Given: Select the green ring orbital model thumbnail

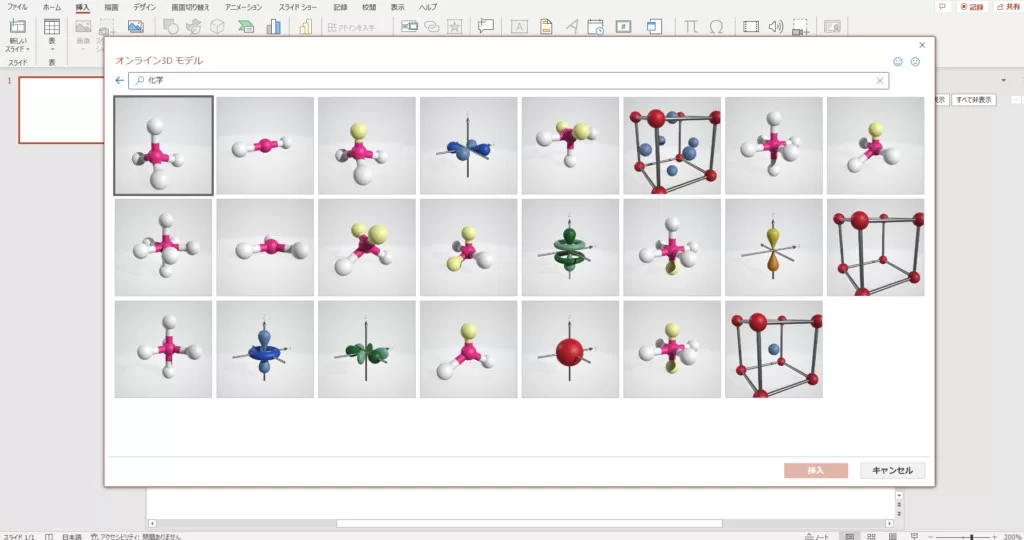Looking at the screenshot, I should click(x=570, y=247).
